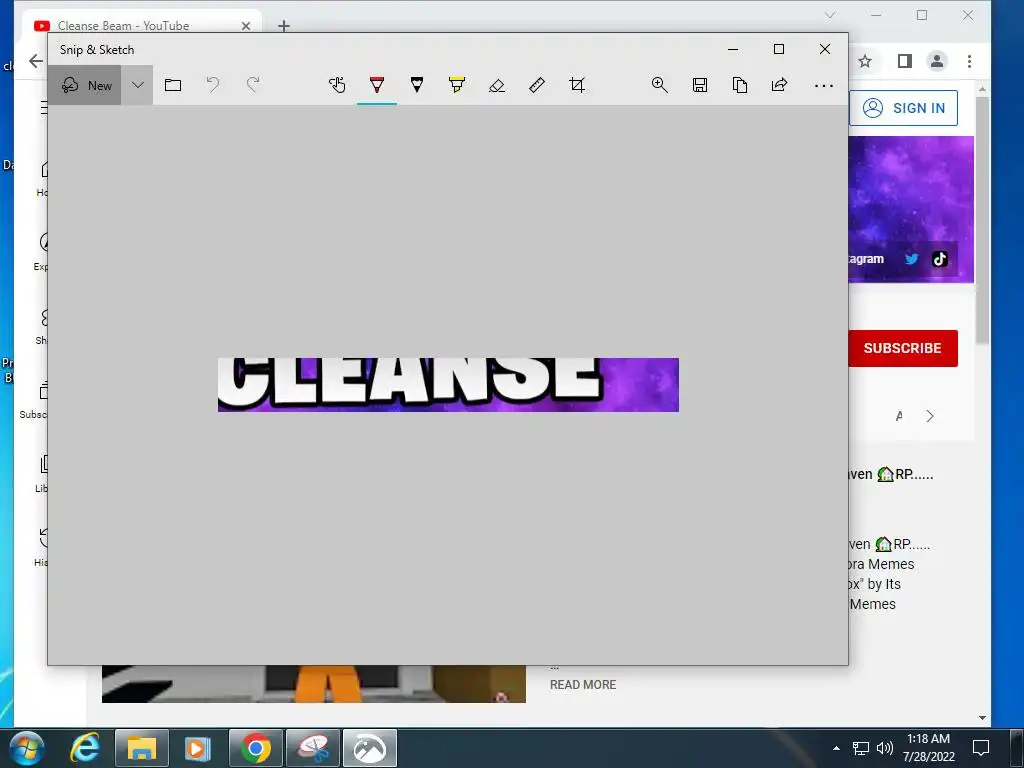Viewport: 1024px width, 768px height.
Task: Maximize the Snip & Sketch window
Action: tap(778, 49)
